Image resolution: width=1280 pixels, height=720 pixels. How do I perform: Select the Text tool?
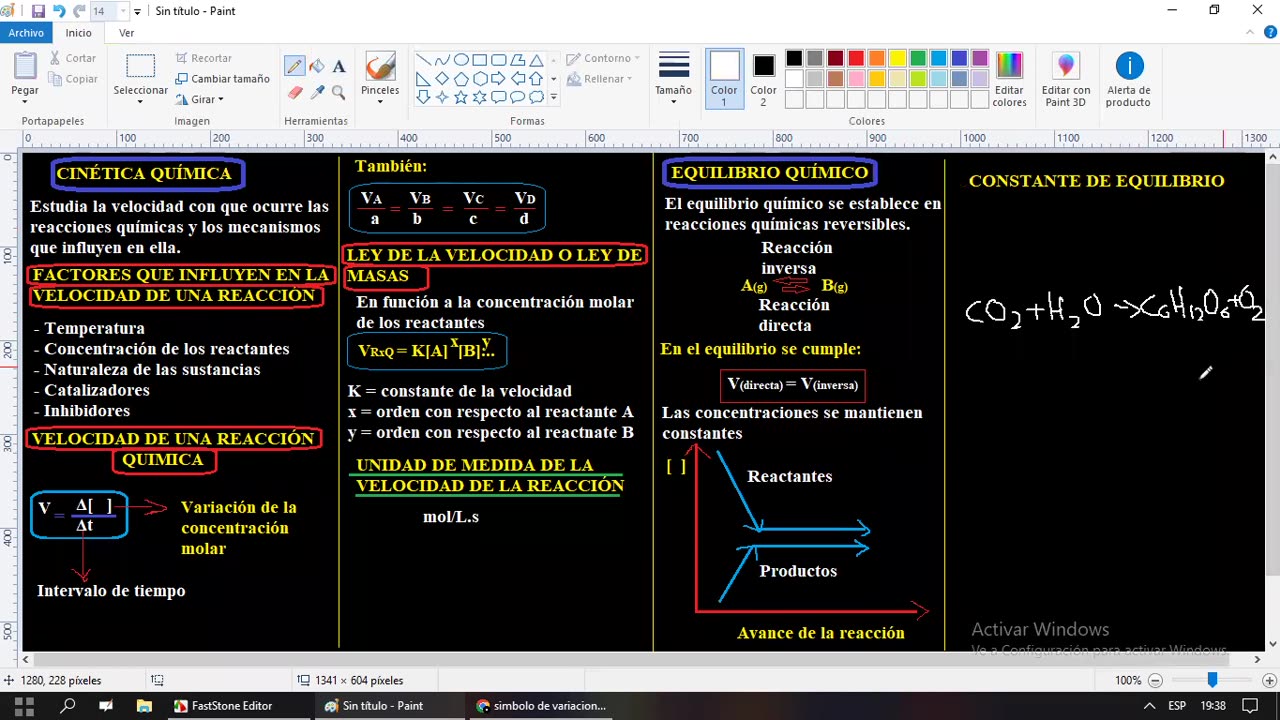[x=339, y=67]
